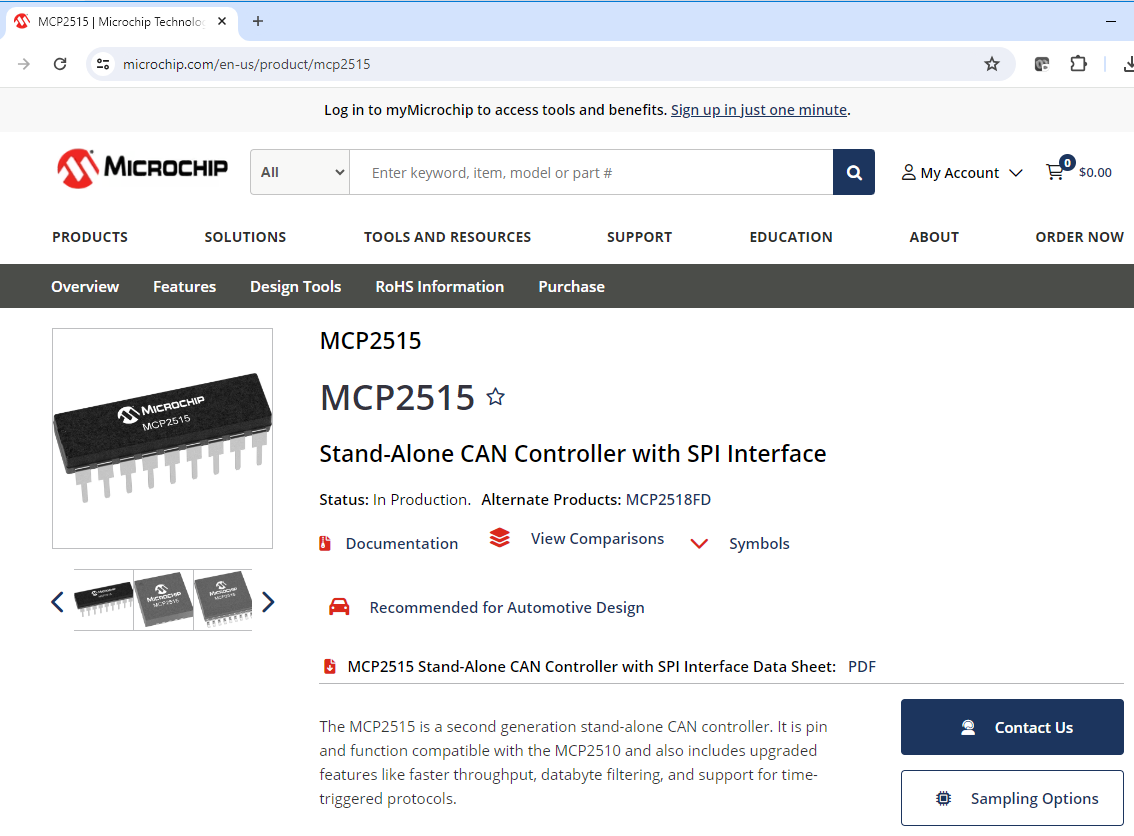Click the browser extensions puzzle icon

[1078, 63]
